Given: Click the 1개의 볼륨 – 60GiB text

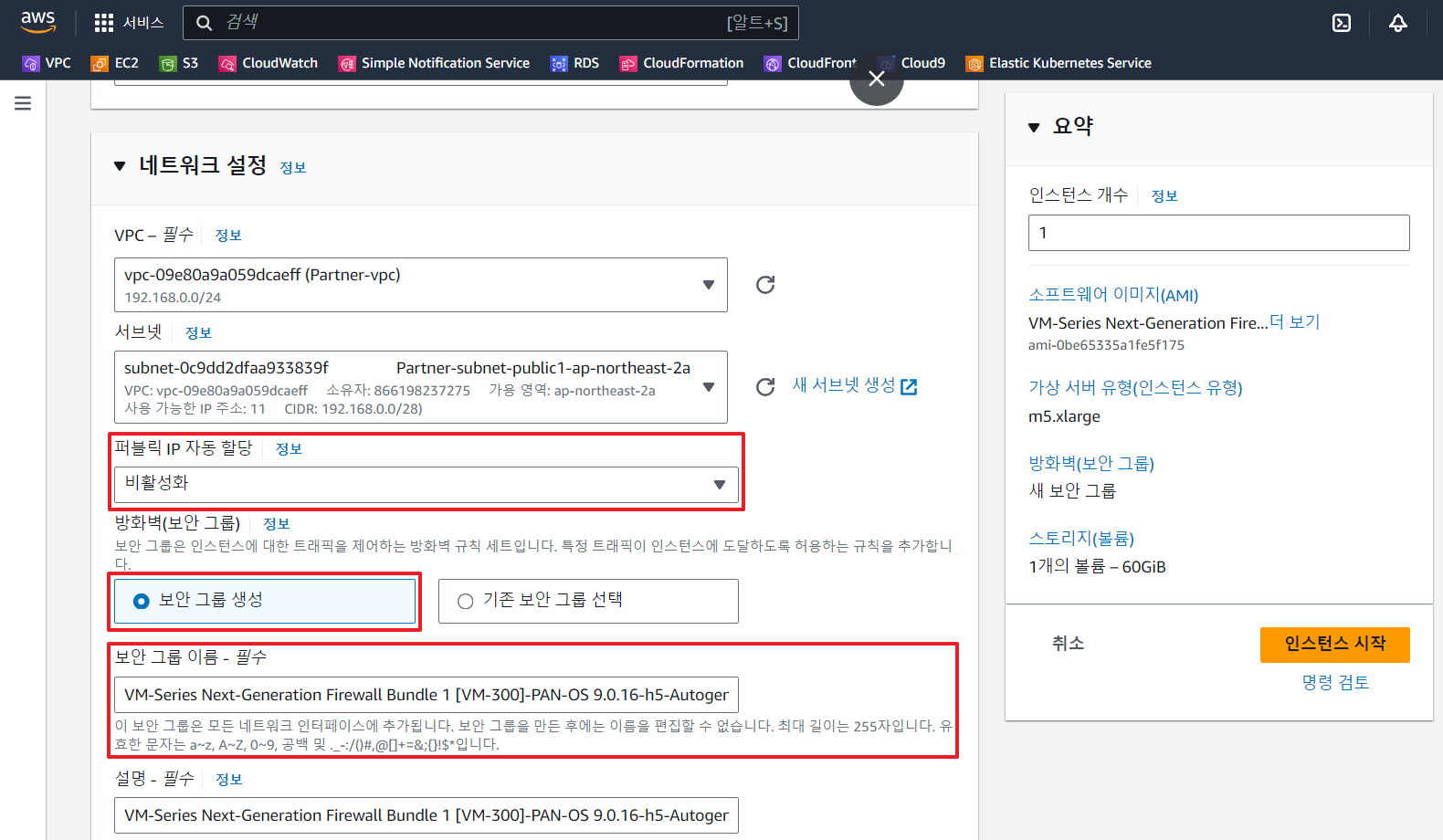Looking at the screenshot, I should [x=1097, y=566].
